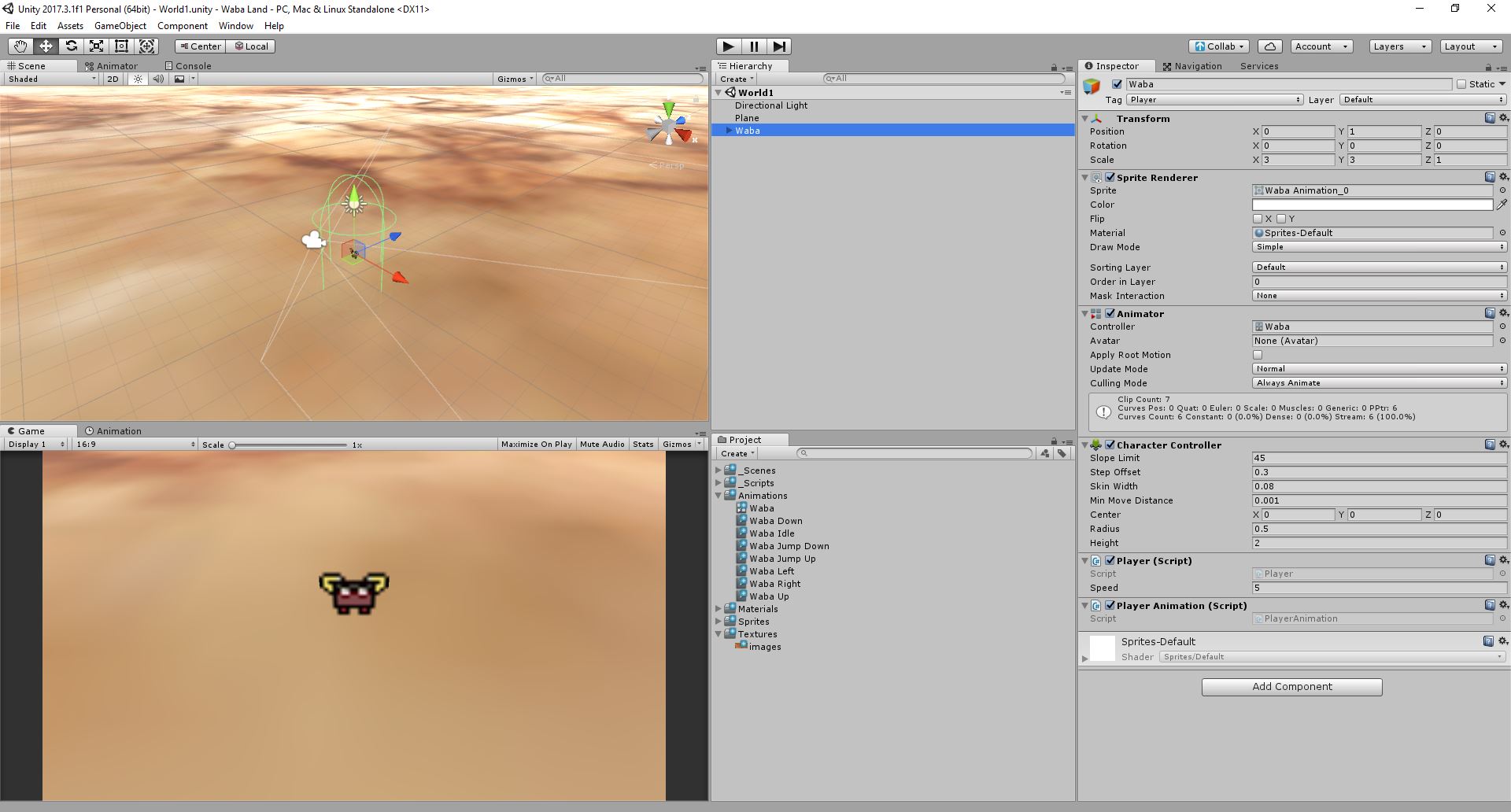Check the Flip X checkbox
1511x812 pixels.
[1258, 219]
